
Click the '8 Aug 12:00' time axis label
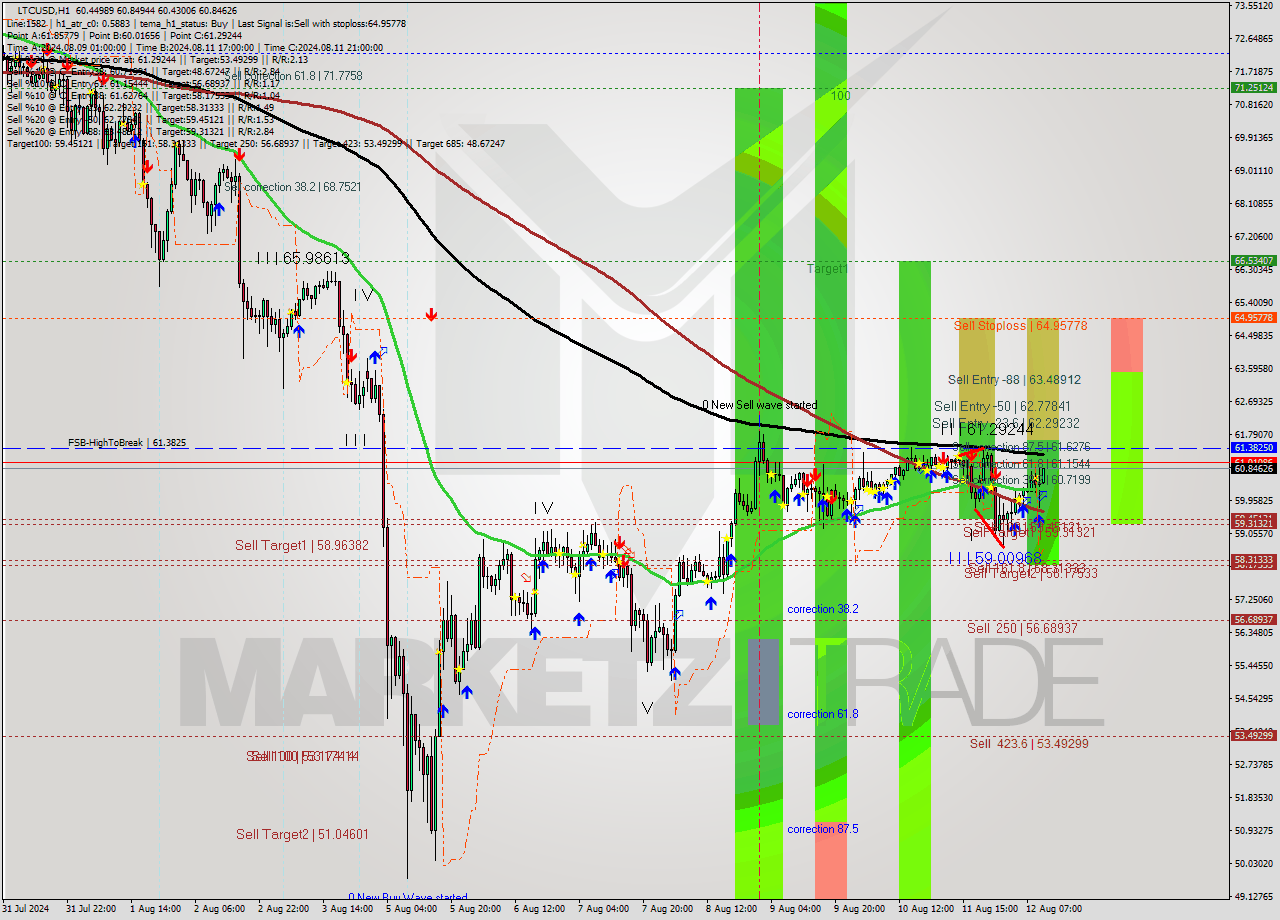[730, 909]
